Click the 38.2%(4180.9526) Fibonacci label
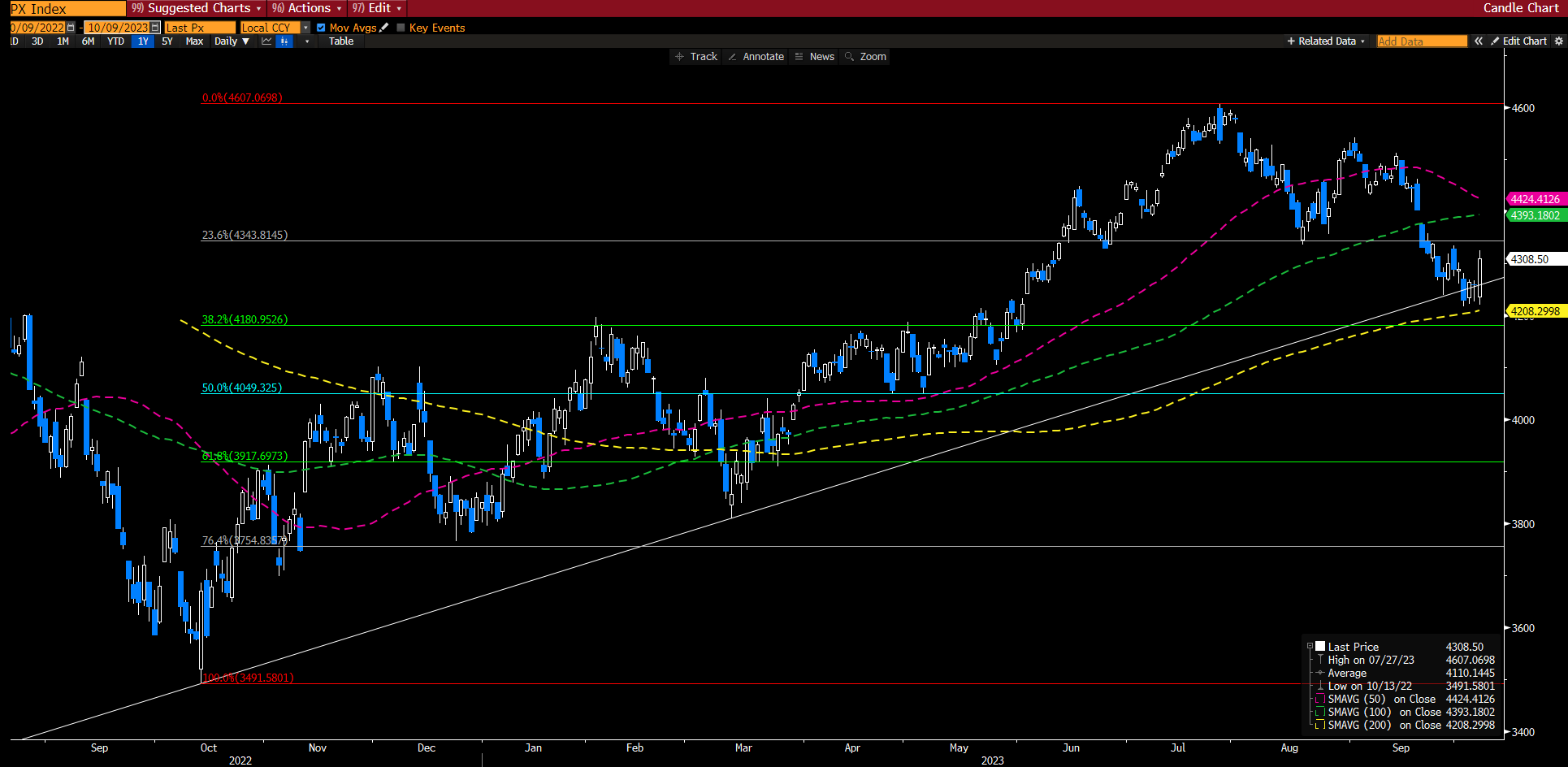Viewport: 1568px width, 767px height. [245, 319]
